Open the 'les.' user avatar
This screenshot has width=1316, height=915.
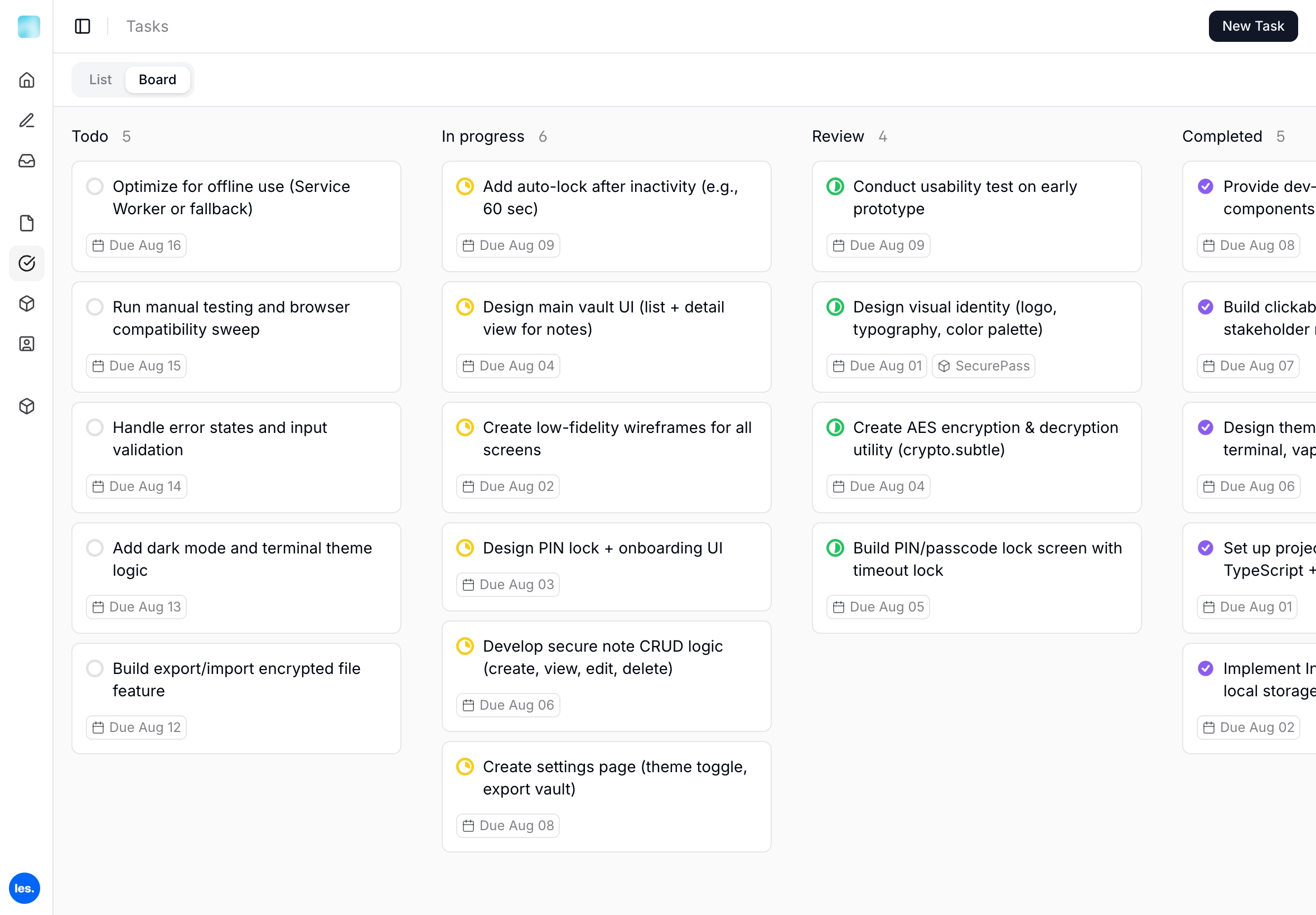25,888
